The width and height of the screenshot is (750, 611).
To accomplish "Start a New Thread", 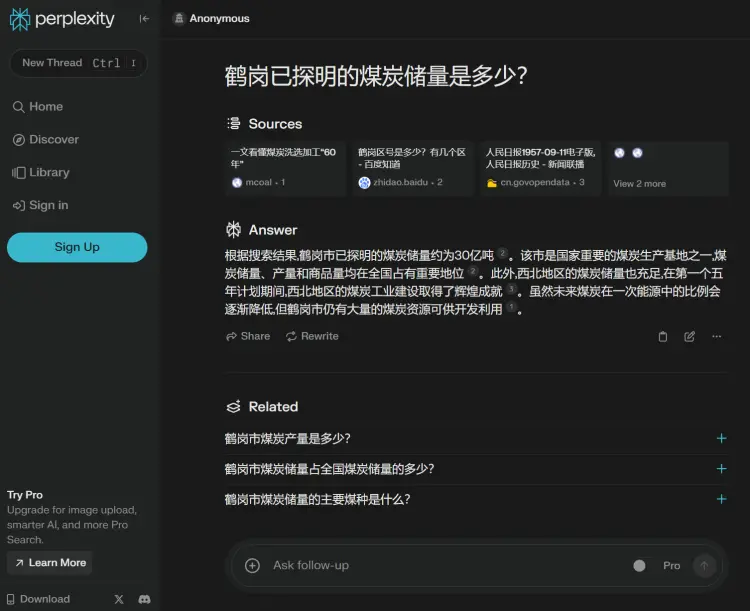I will 78,63.
